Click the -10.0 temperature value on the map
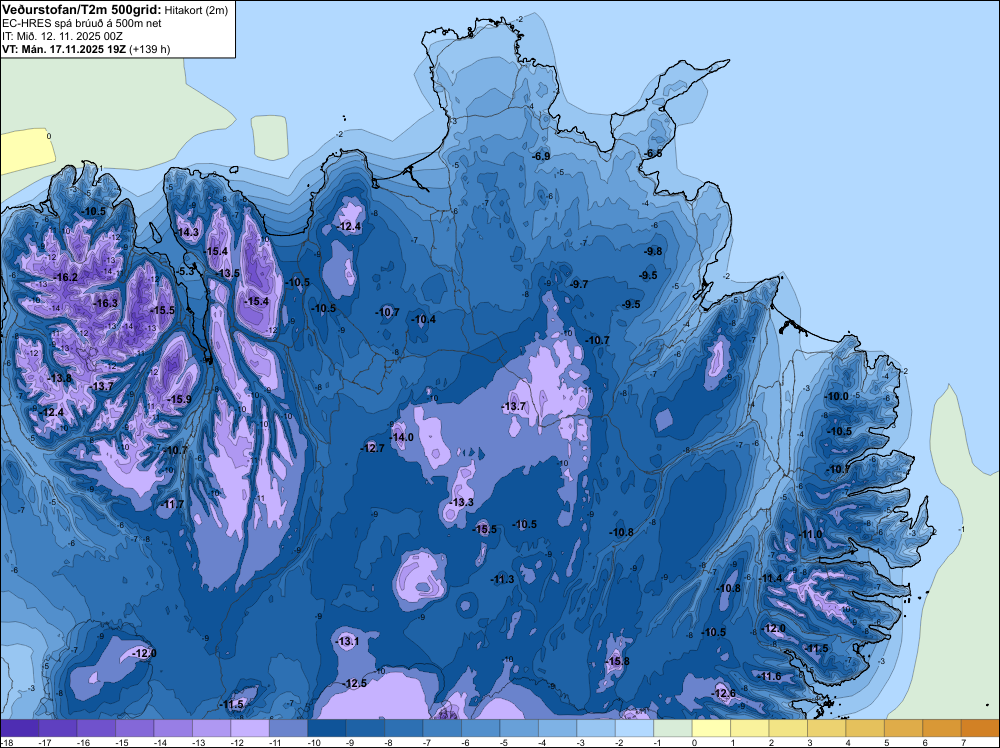Viewport: 1000px width, 748px height. coord(837,397)
